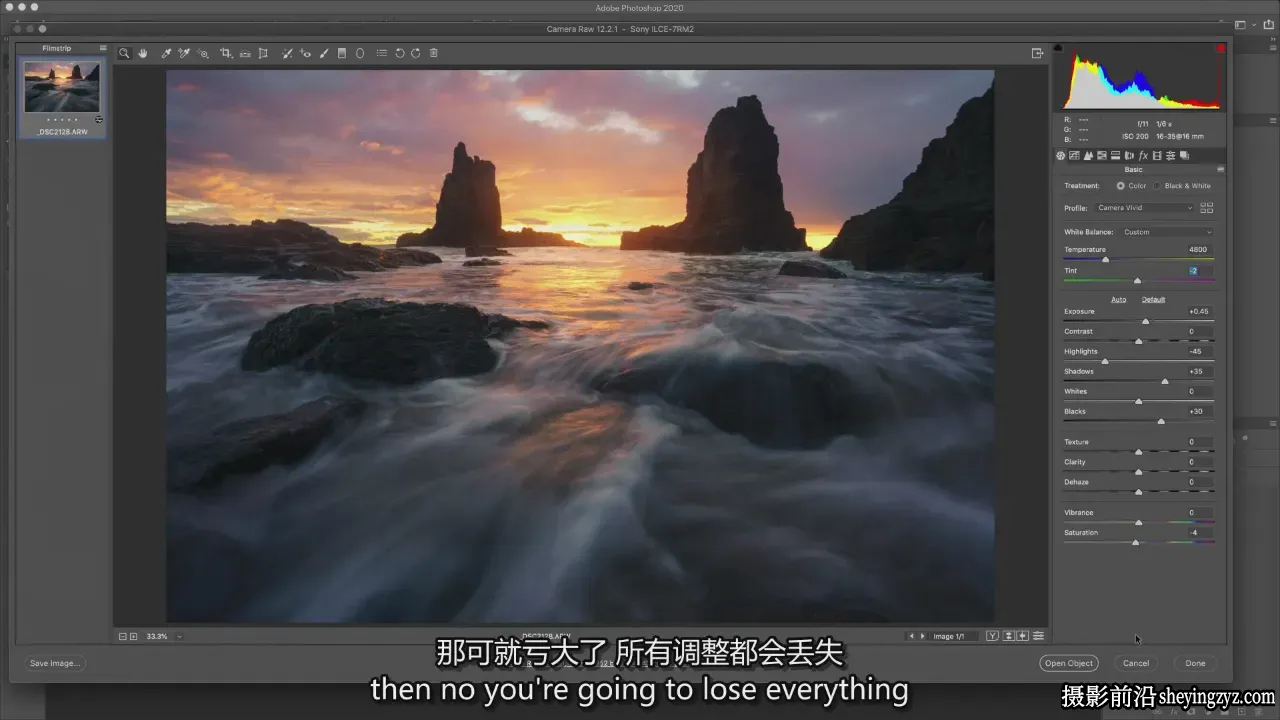The height and width of the screenshot is (720, 1280).
Task: Click the Highlights value field -45
Action: pos(1198,352)
